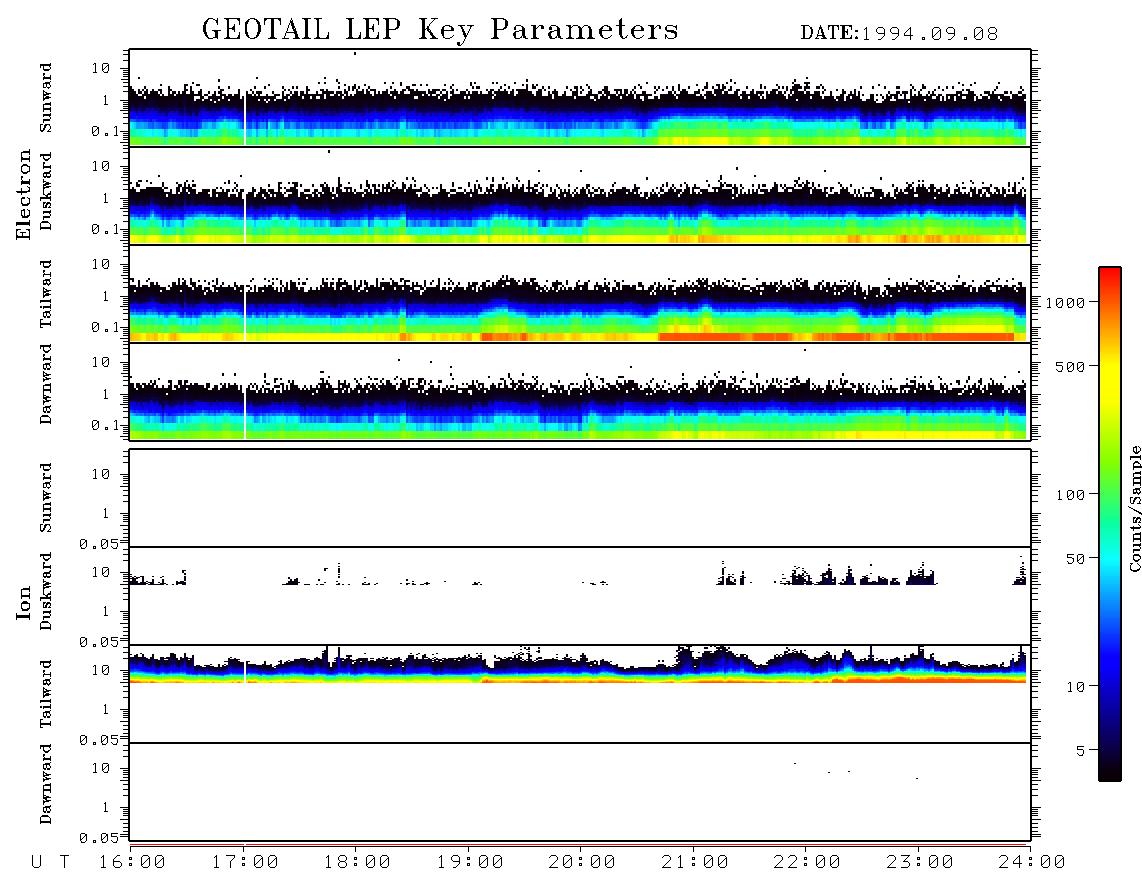Screen dimensions: 1142x880
Task: Click the 17:00 time axis label
Action: [245, 862]
